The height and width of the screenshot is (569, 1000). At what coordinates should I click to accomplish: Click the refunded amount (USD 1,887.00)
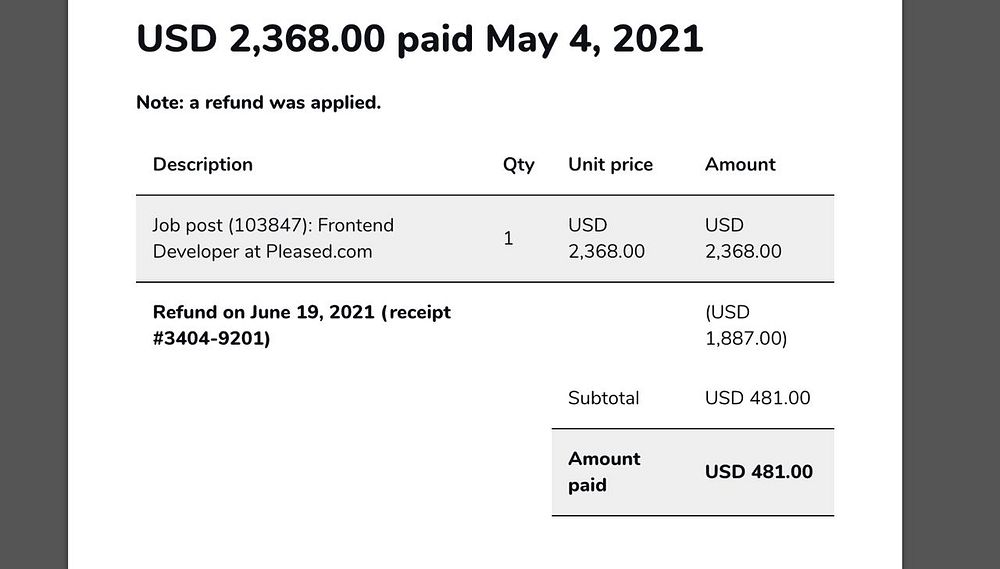[x=745, y=326]
